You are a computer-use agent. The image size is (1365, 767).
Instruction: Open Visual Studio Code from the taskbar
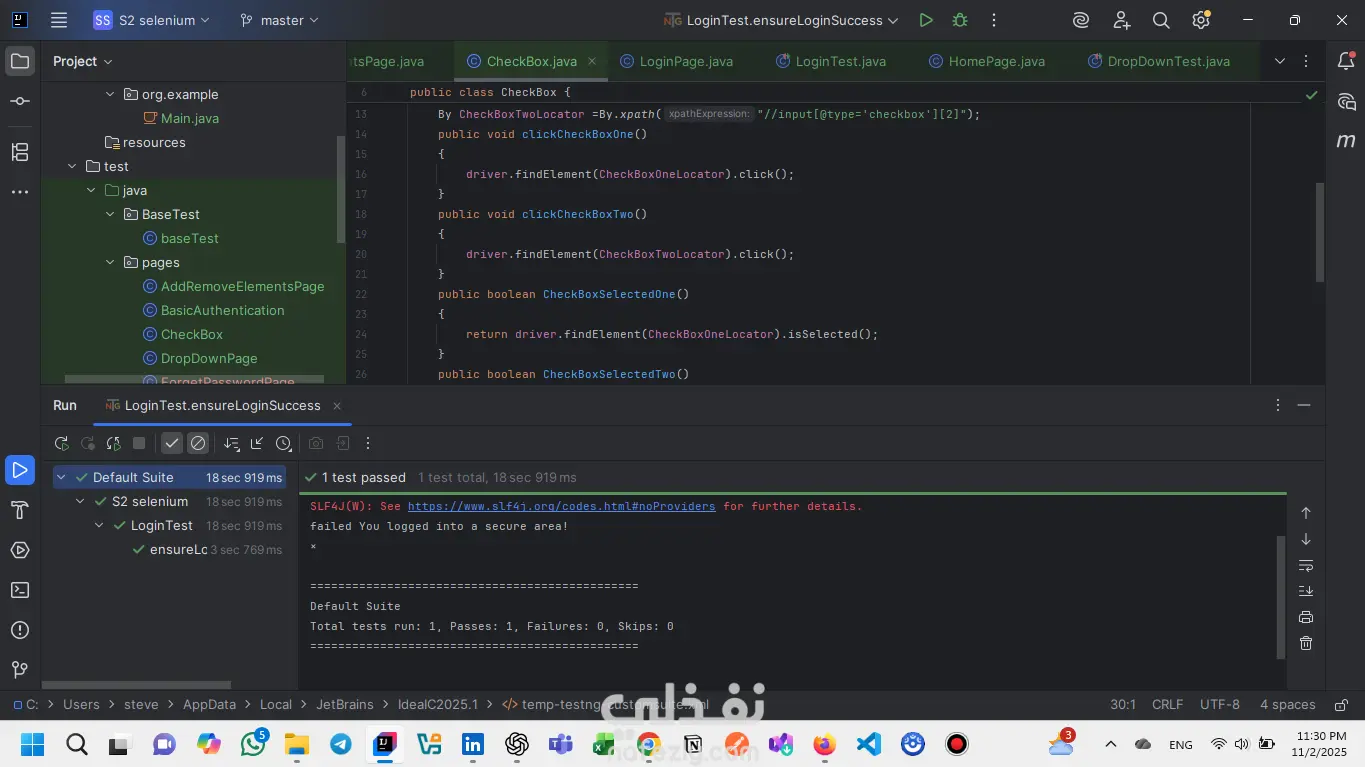tap(868, 744)
